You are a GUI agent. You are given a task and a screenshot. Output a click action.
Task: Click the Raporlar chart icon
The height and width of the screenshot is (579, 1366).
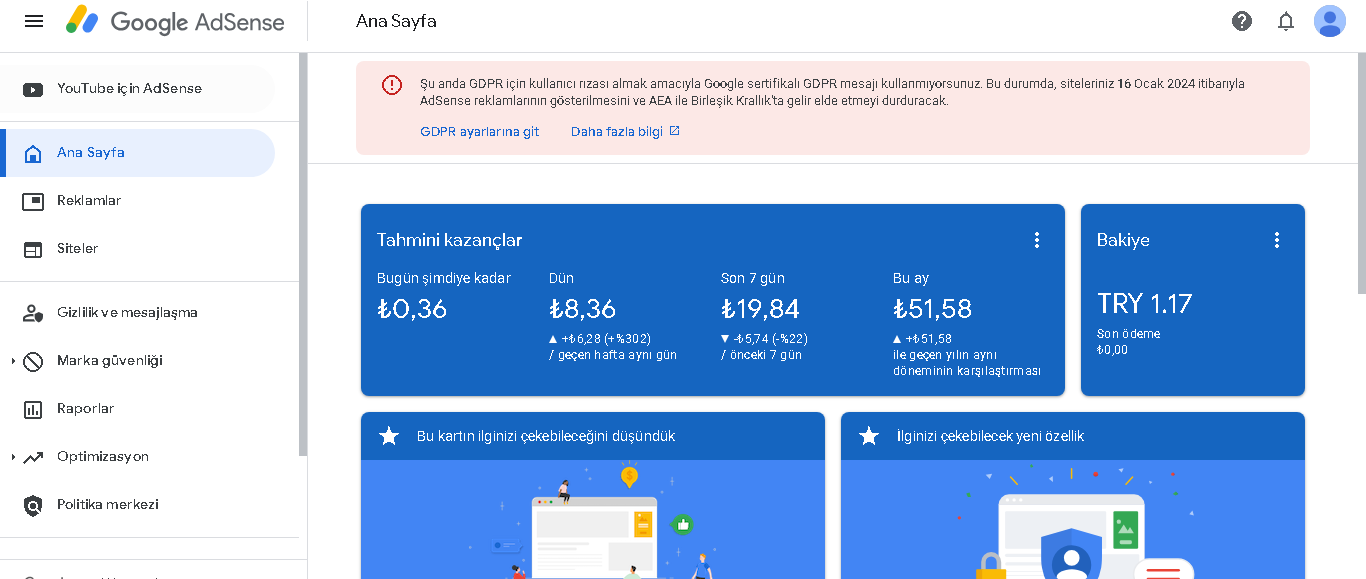click(x=33, y=409)
